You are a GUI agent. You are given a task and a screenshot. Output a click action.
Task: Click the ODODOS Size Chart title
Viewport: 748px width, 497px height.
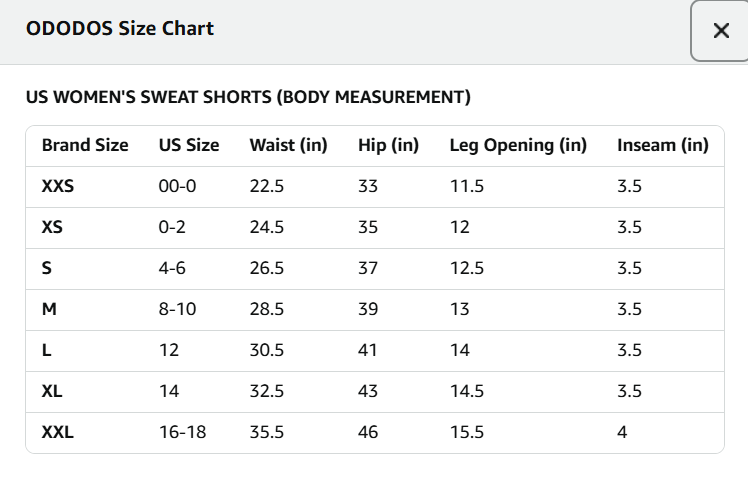pyautogui.click(x=120, y=28)
